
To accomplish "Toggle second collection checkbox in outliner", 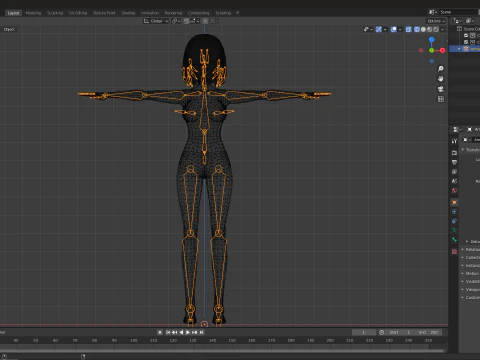I will (x=466, y=42).
